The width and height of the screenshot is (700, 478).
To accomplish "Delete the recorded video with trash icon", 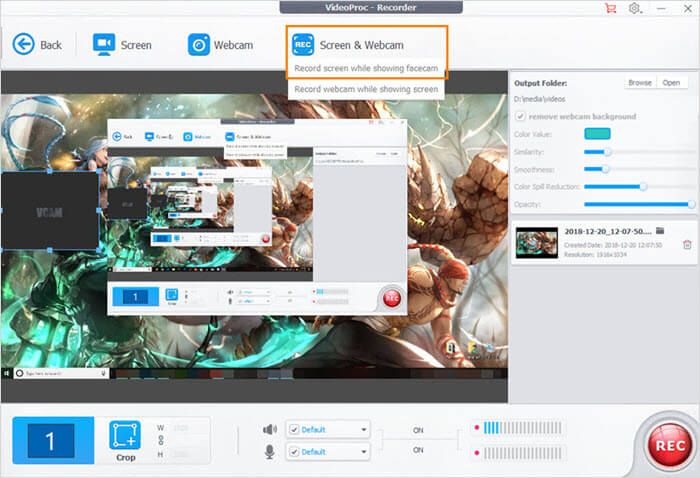I will (687, 244).
